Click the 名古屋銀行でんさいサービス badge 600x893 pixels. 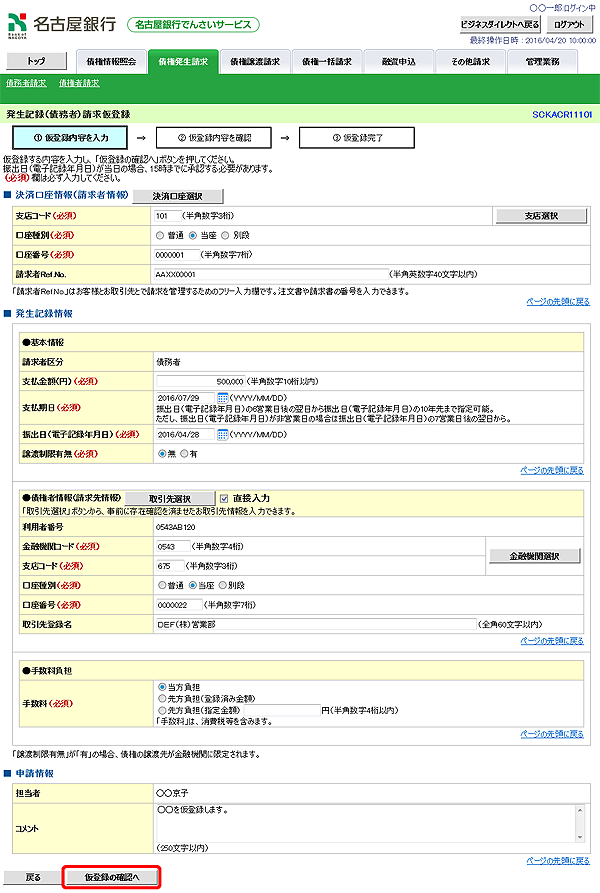pos(193,24)
